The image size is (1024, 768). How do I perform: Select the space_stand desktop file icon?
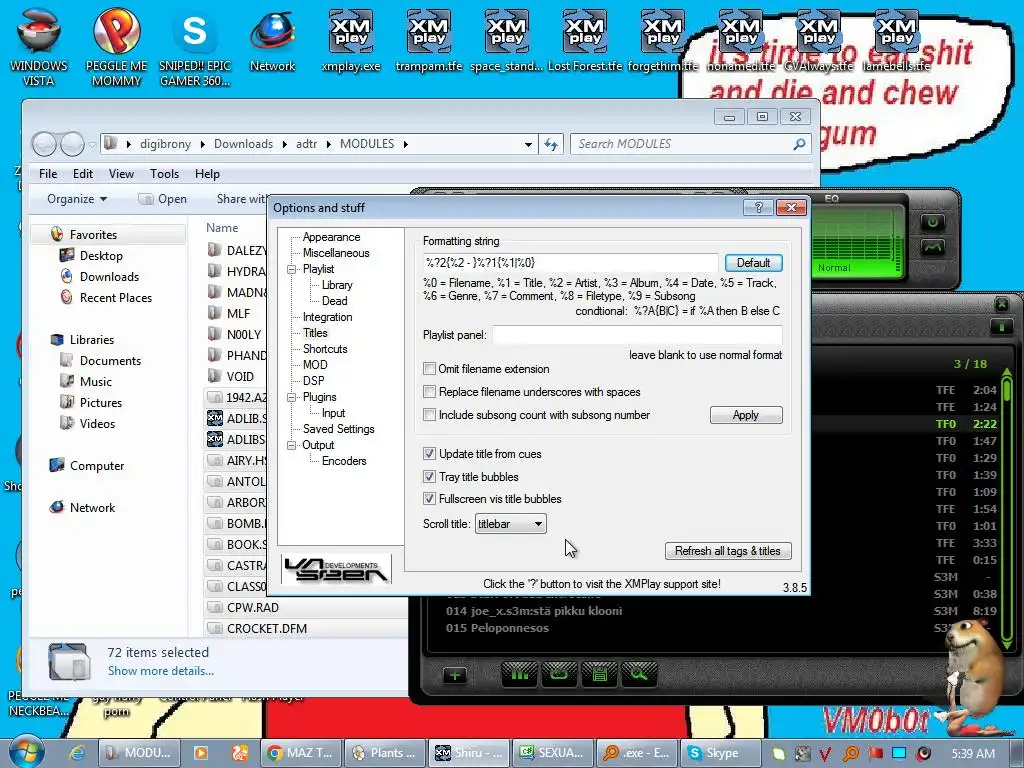507,40
